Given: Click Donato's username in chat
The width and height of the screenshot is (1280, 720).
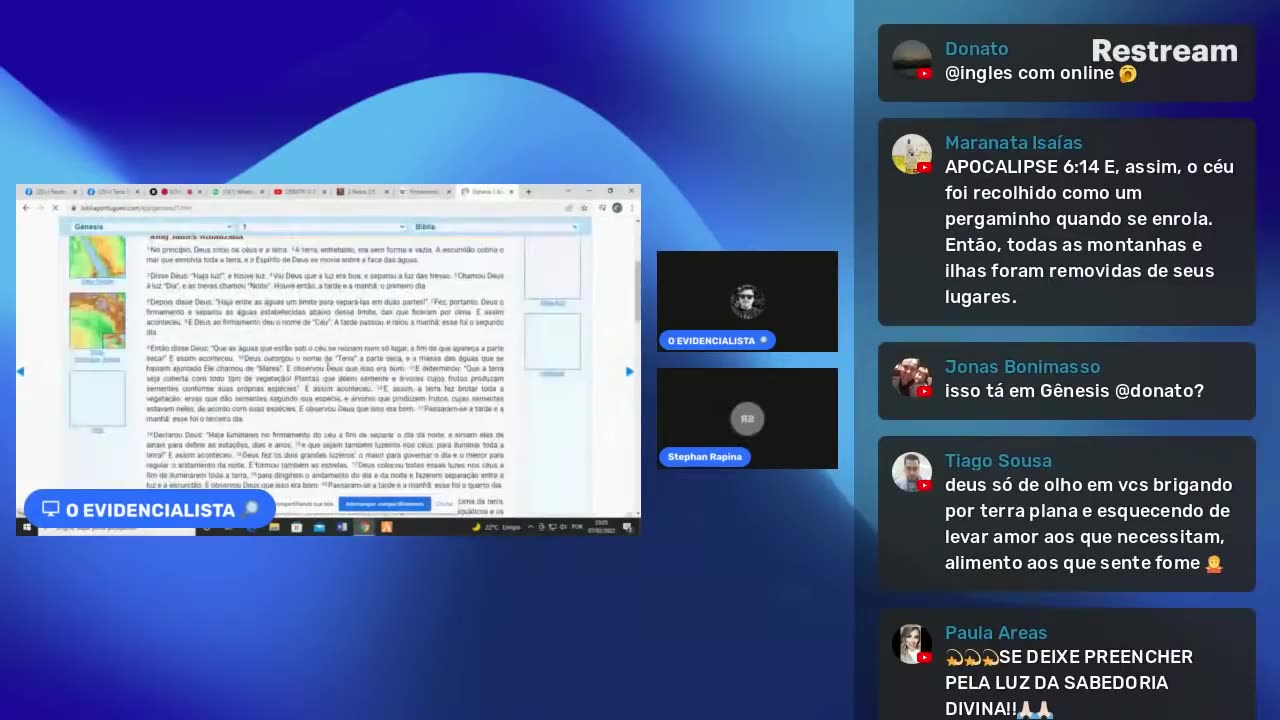Looking at the screenshot, I should [x=977, y=49].
